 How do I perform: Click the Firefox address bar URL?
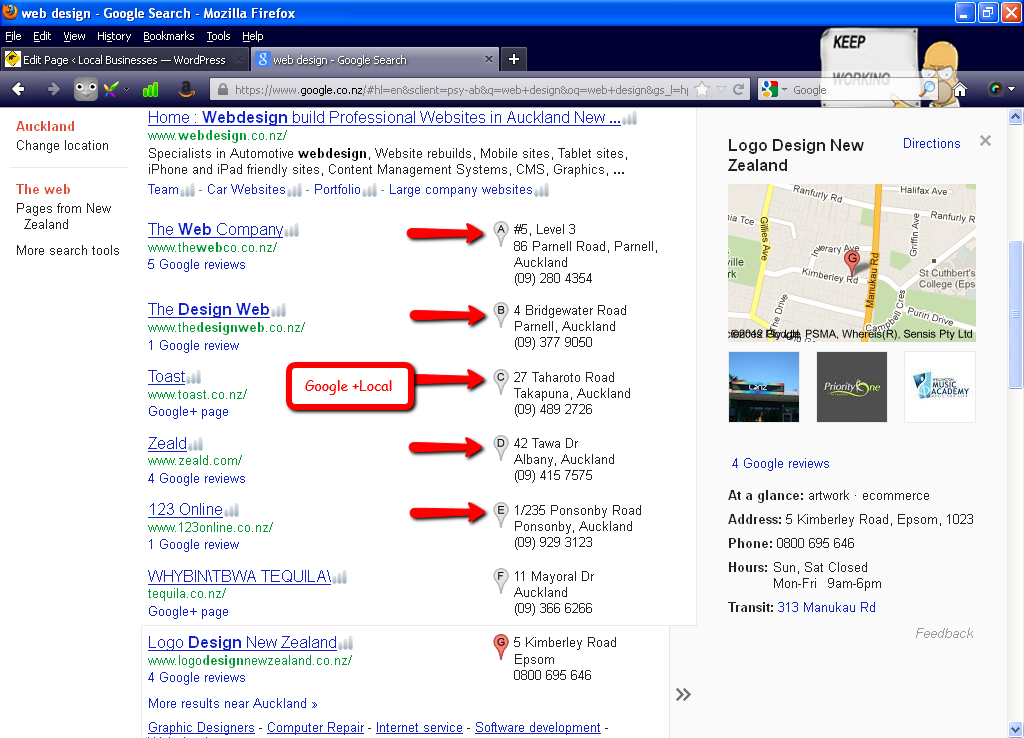pos(461,89)
